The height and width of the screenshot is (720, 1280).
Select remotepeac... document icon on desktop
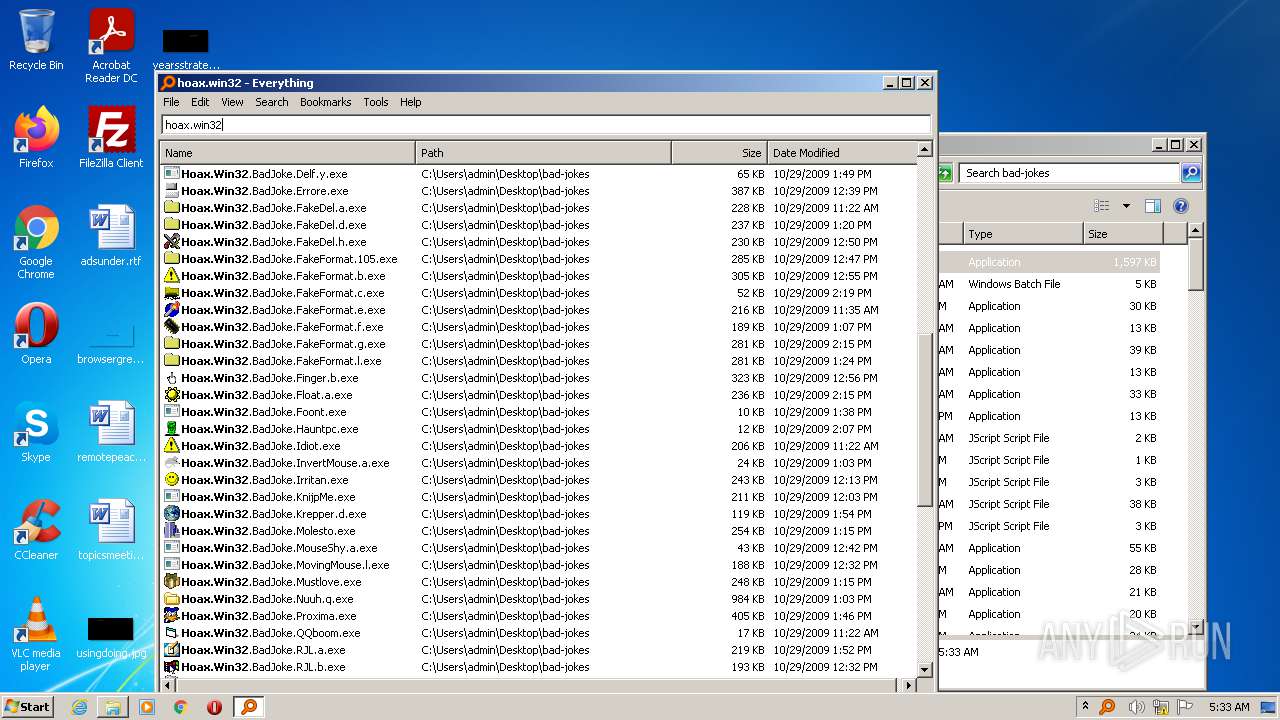click(111, 432)
